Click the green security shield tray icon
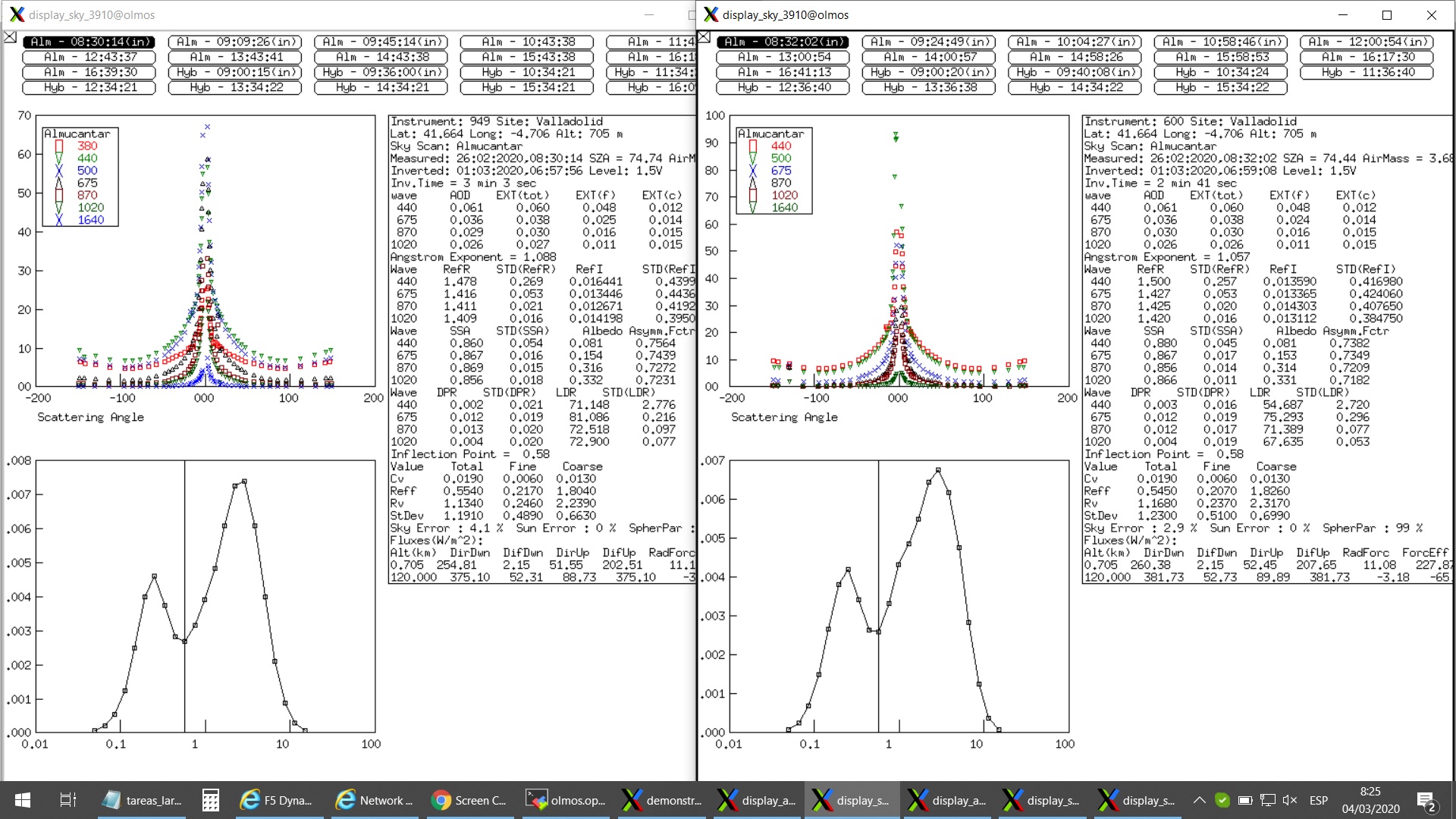The height and width of the screenshot is (819, 1456). 1222,800
